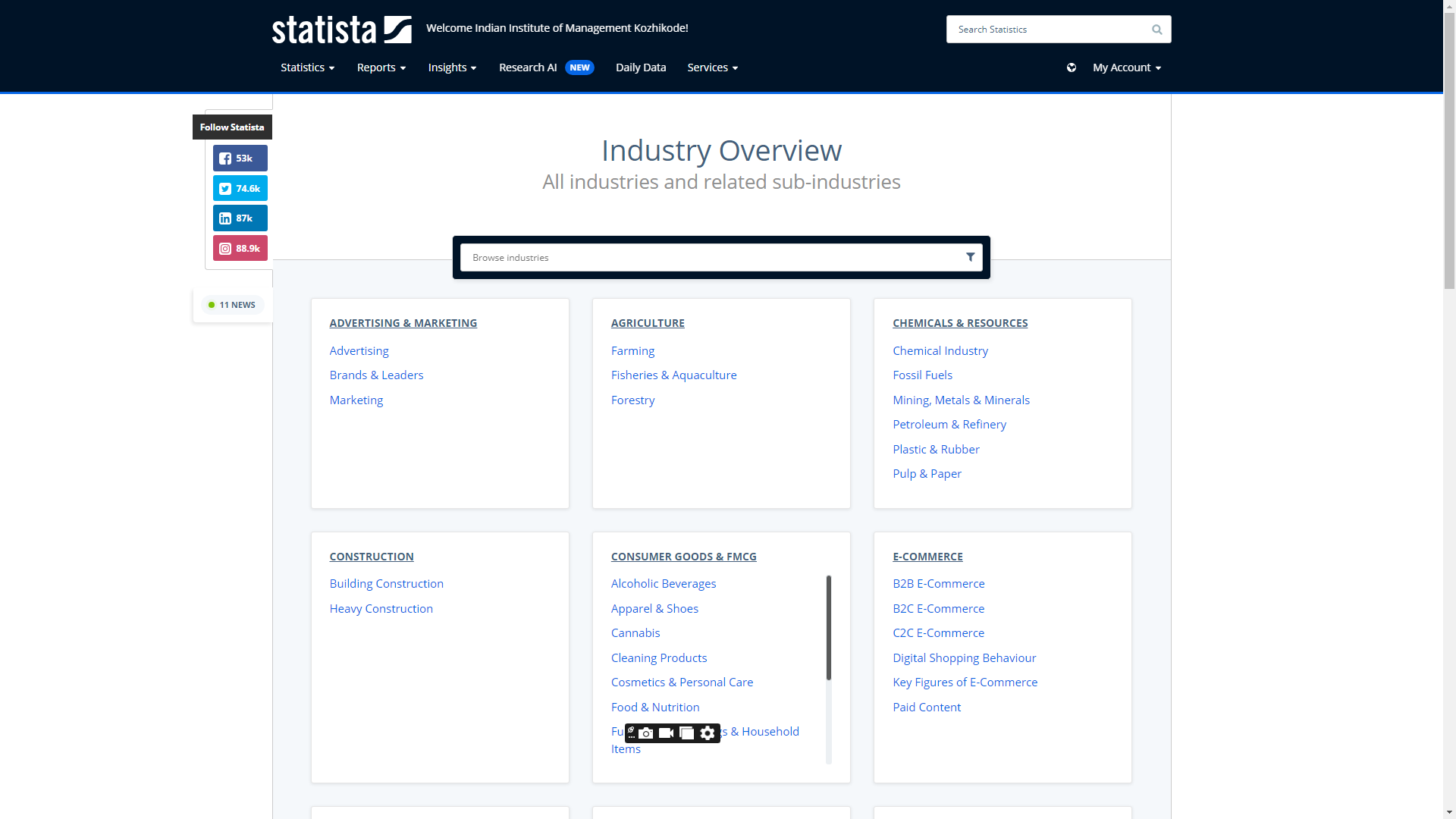Click the globe language icon

(x=1071, y=67)
